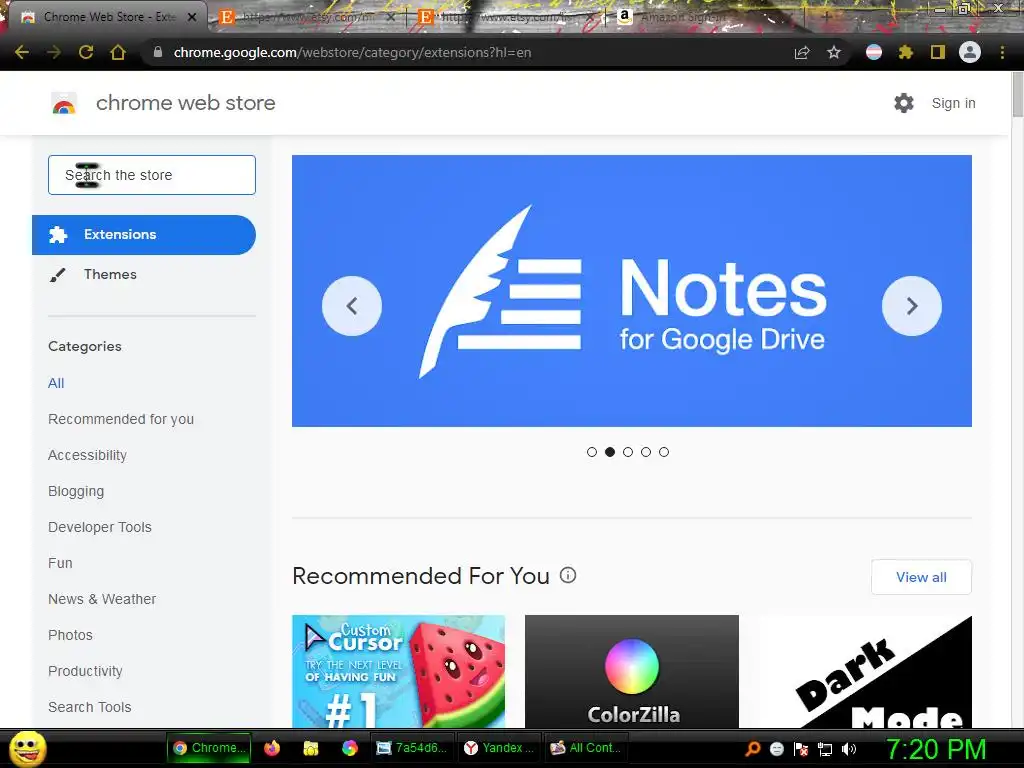Open the Productivity category
This screenshot has width=1024, height=768.
[86, 671]
